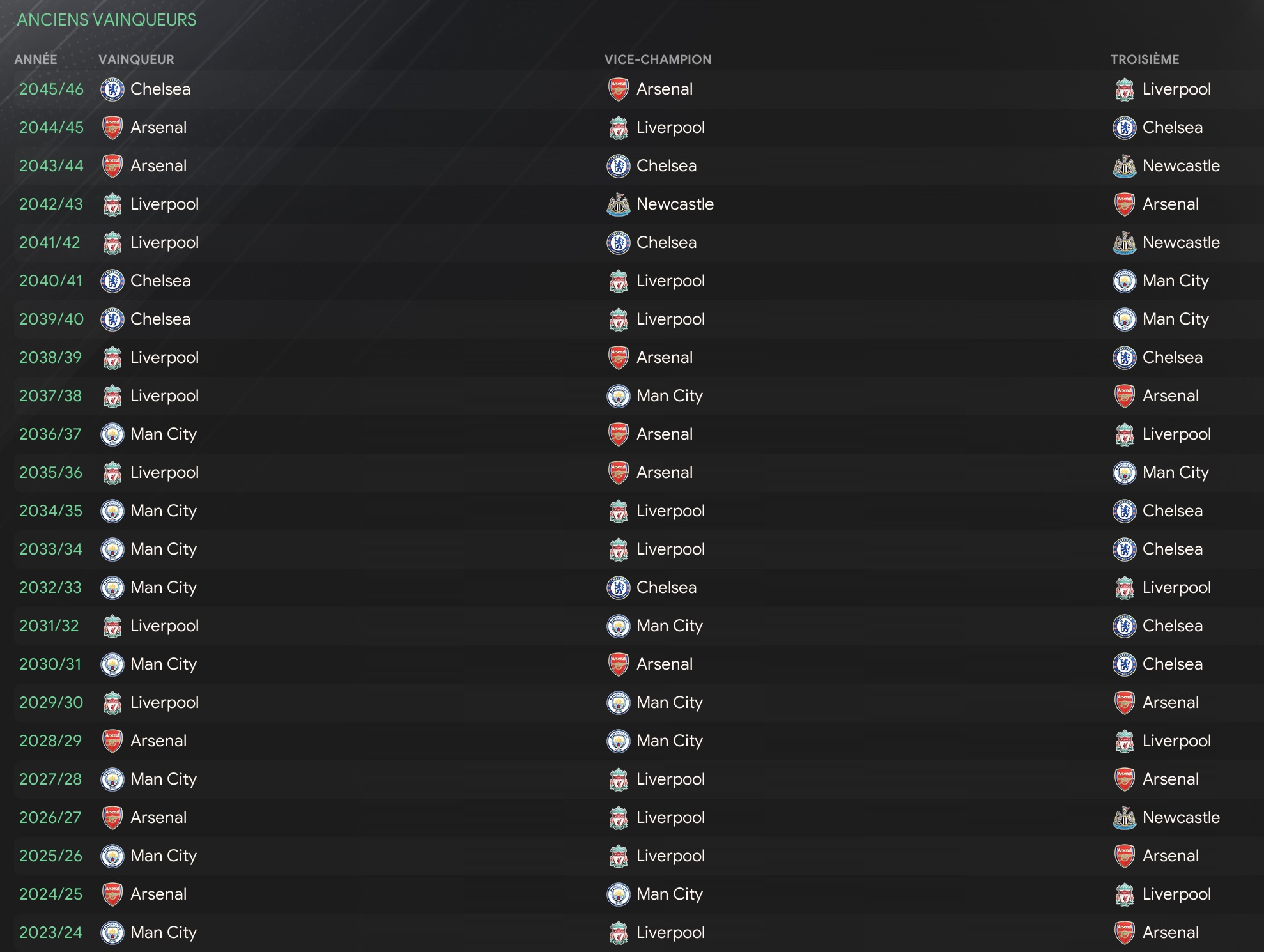The image size is (1264, 952).
Task: Click the Arsenal crest for 2044/45 winner
Action: [112, 128]
